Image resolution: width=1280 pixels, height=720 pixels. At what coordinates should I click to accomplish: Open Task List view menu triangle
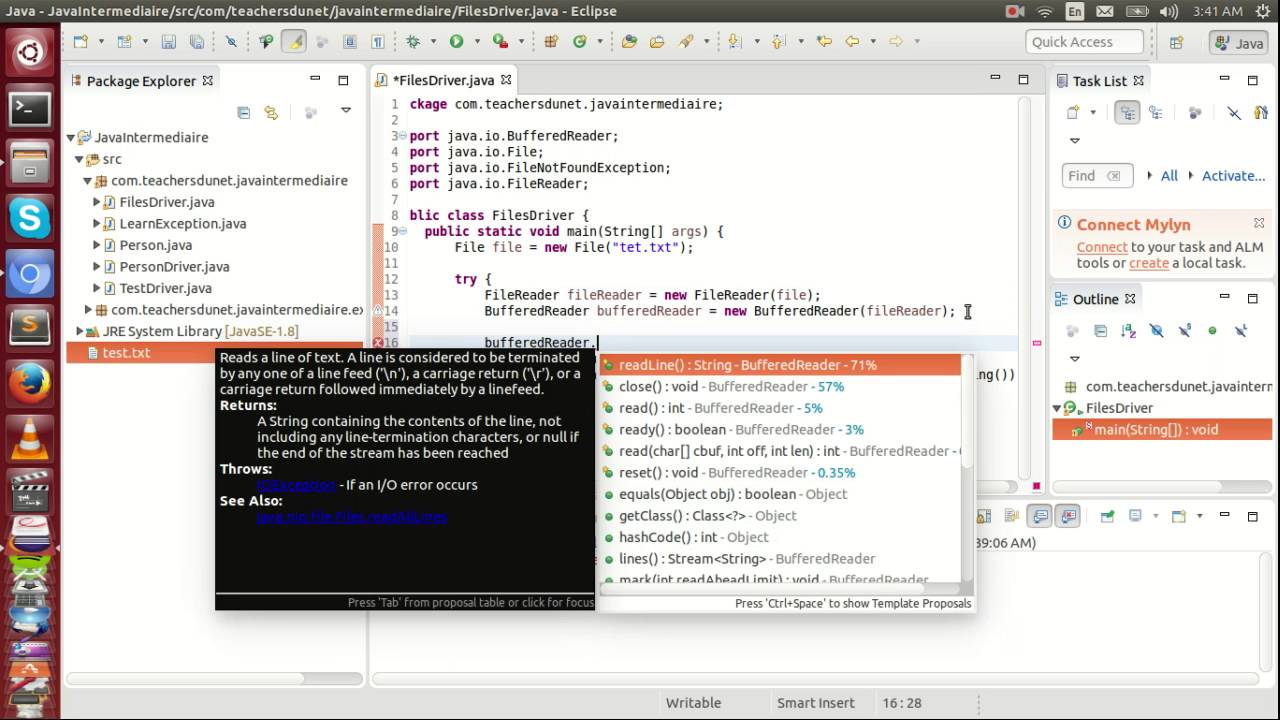point(1075,141)
